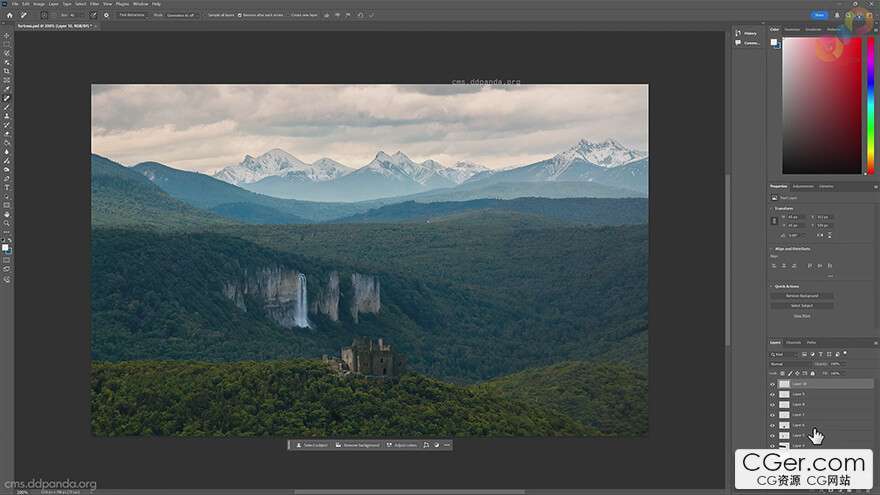The image size is (880, 495).
Task: Open the Filter menu
Action: pyautogui.click(x=94, y=4)
